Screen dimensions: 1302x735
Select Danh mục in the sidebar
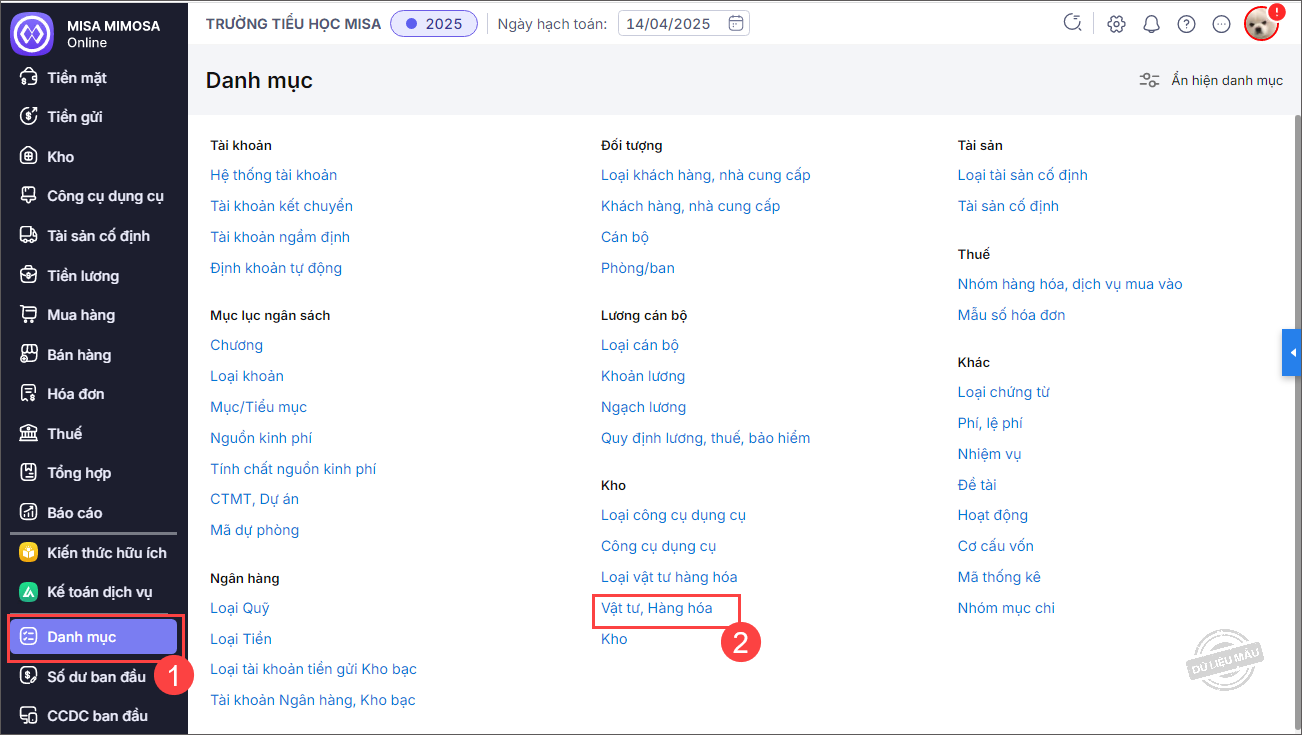[94, 637]
